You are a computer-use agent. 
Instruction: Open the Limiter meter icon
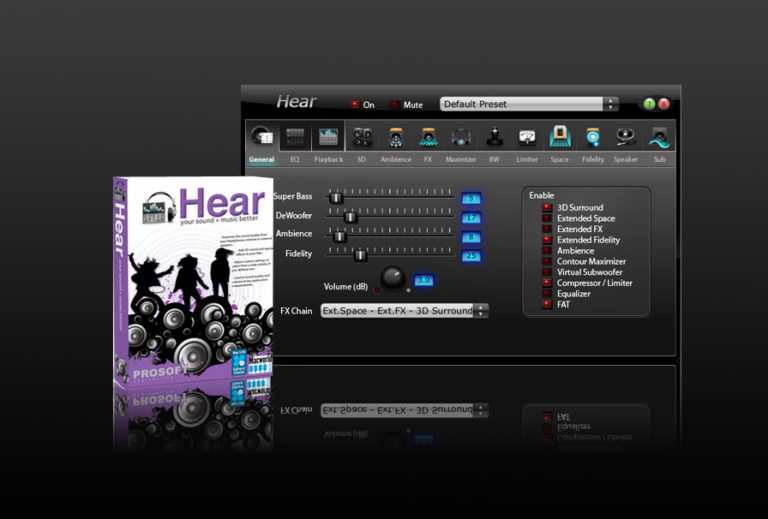pos(527,138)
